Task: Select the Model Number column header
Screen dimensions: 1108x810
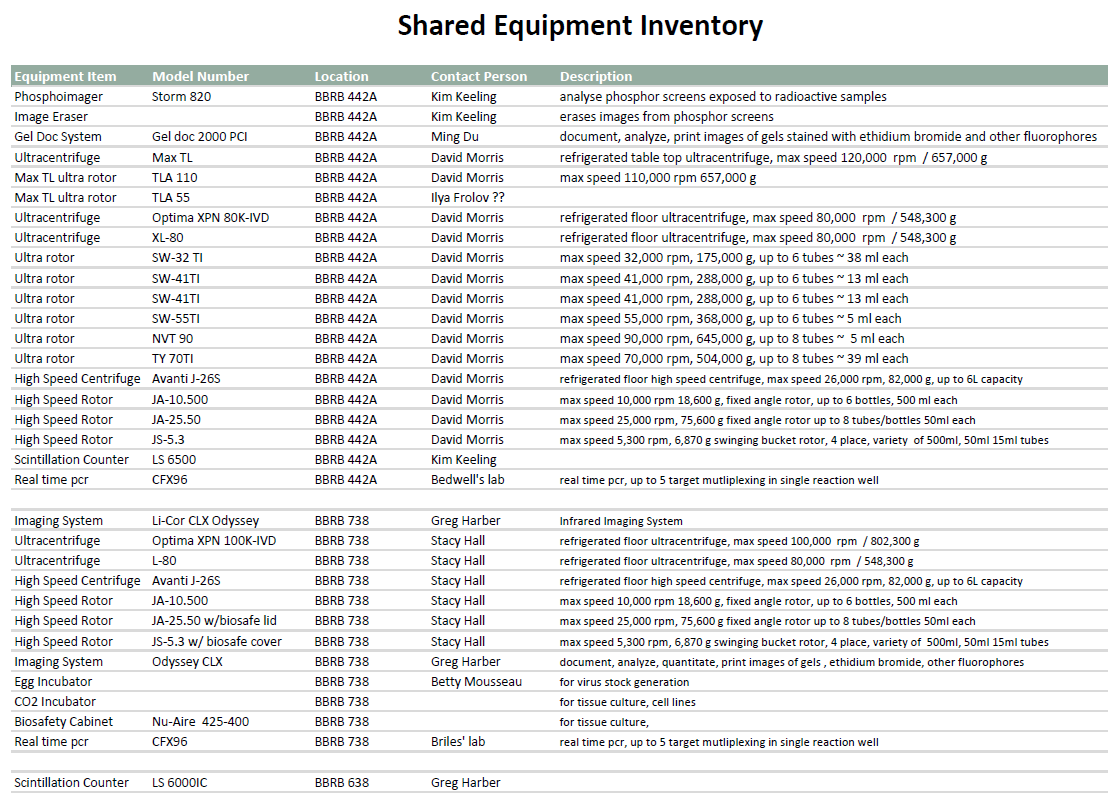Action: [x=200, y=77]
